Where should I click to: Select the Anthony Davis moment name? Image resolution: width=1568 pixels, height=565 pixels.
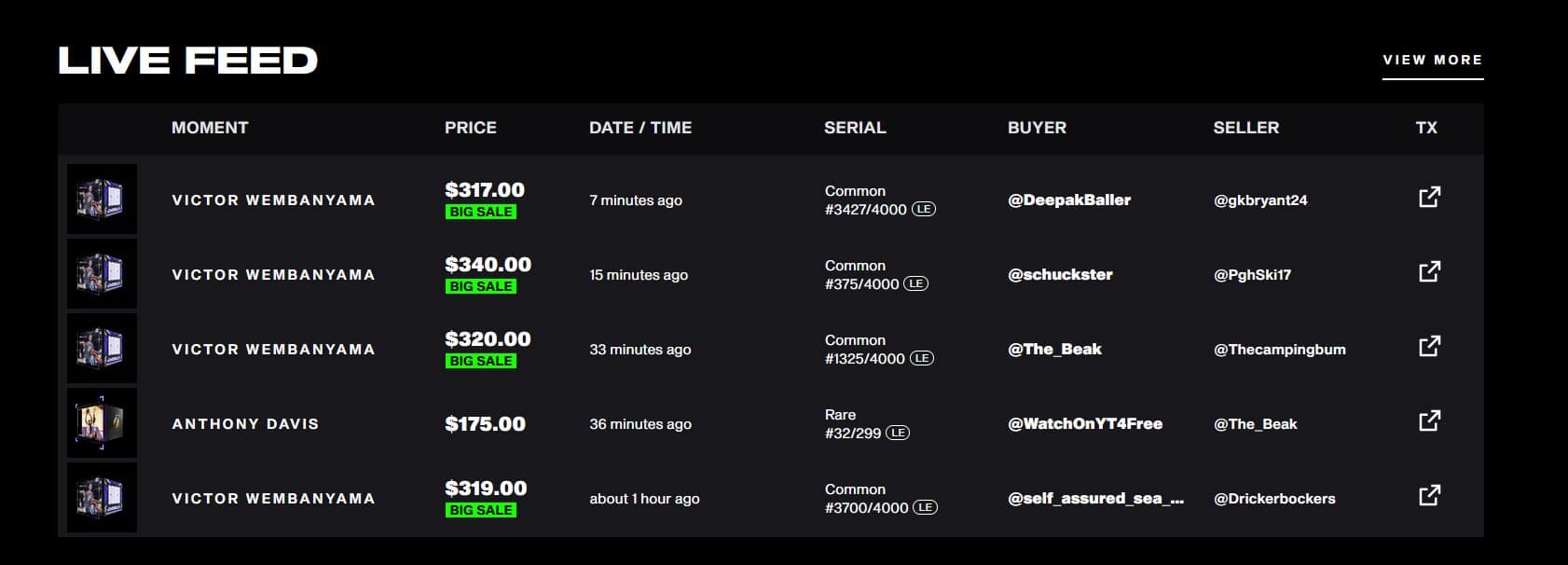(x=245, y=424)
